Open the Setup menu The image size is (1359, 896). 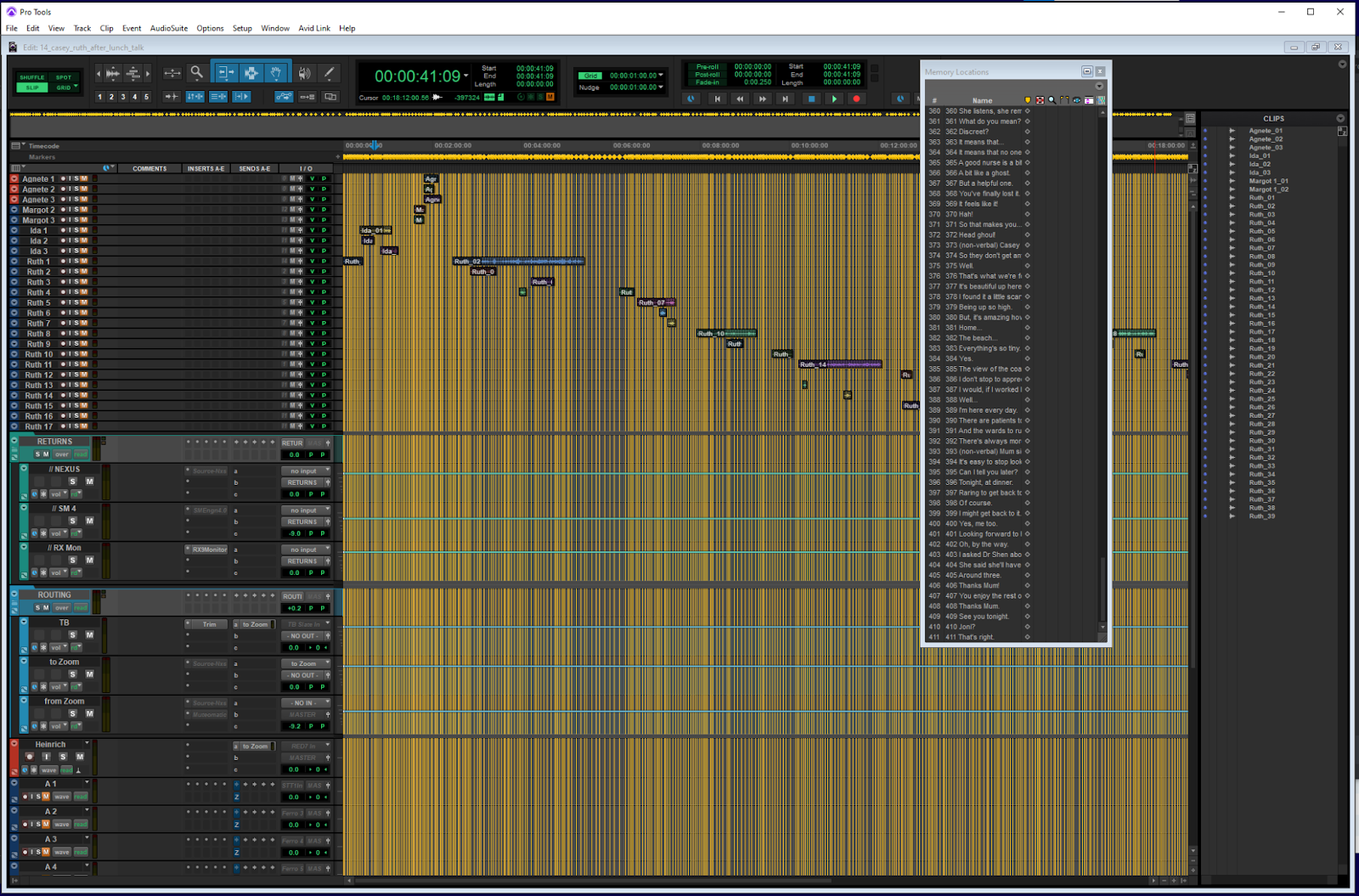242,28
